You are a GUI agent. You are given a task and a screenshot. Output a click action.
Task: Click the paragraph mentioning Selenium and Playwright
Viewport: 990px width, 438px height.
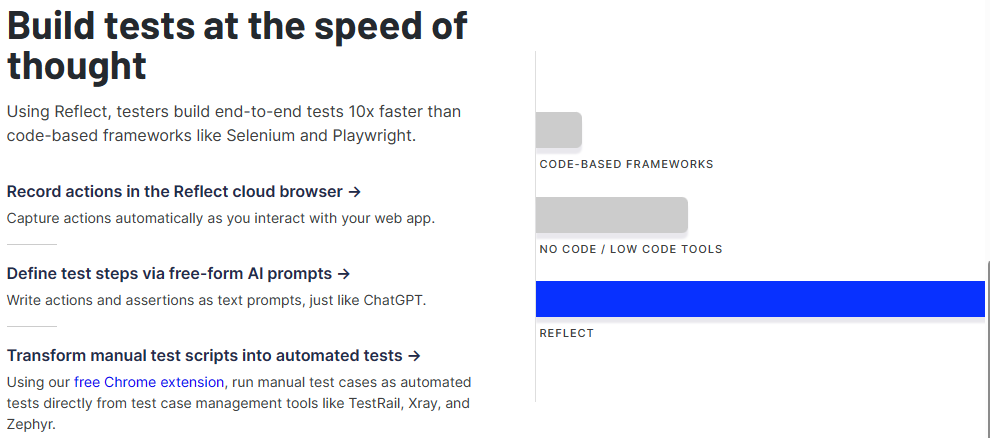(234, 124)
